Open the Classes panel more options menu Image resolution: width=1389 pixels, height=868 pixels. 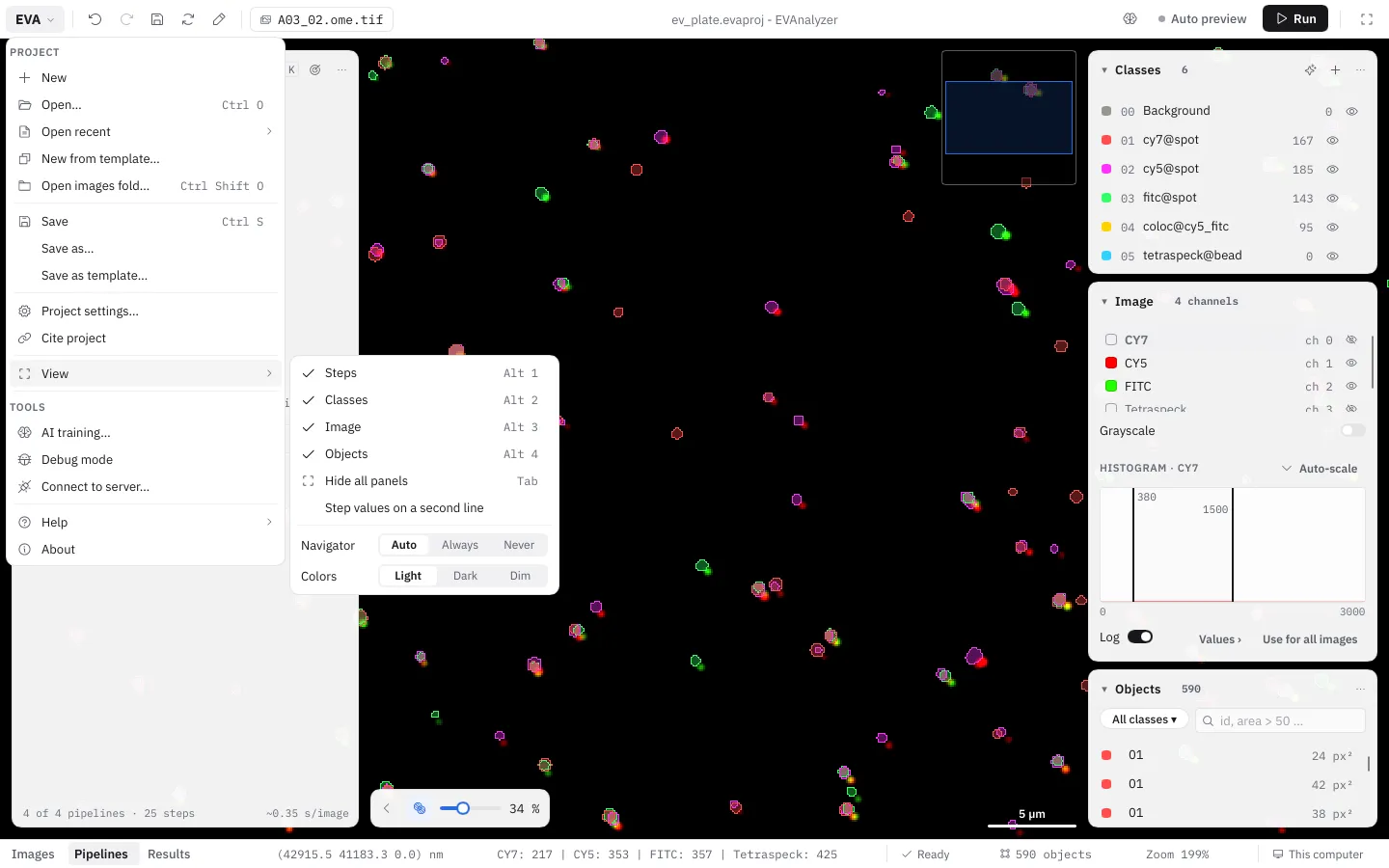tap(1360, 70)
